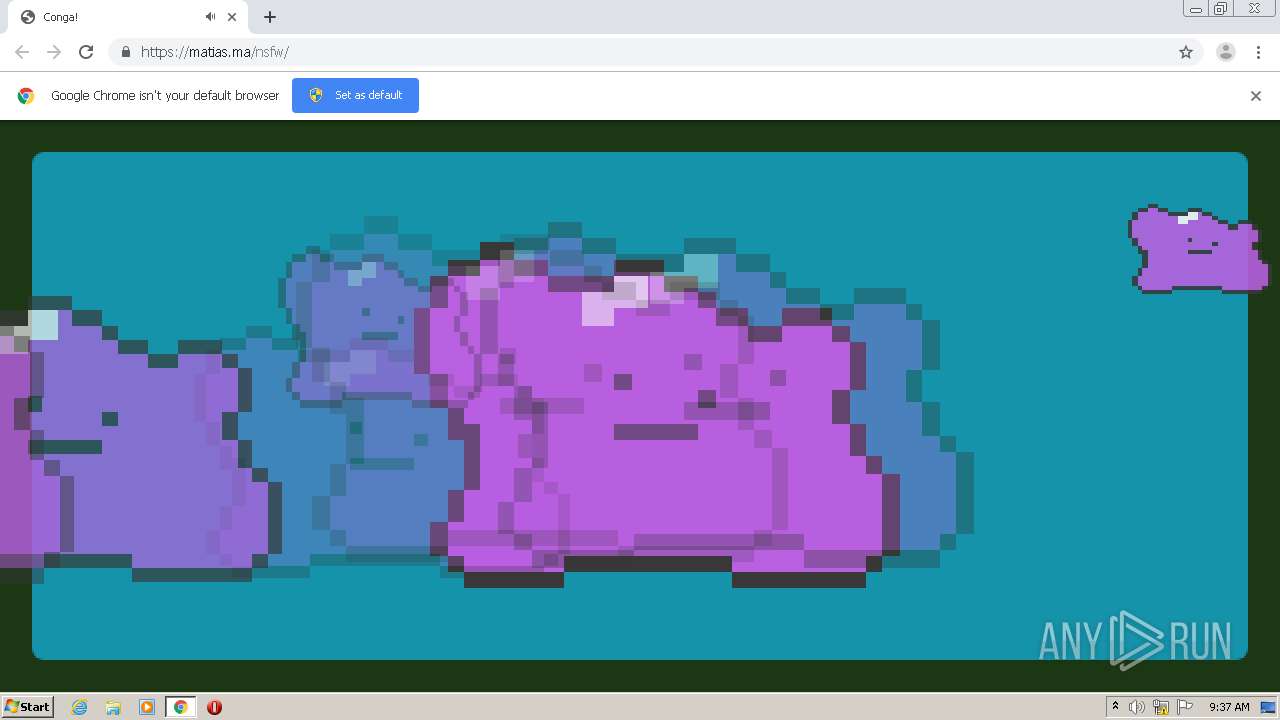Launch Internet Explorer from taskbar

(80, 707)
